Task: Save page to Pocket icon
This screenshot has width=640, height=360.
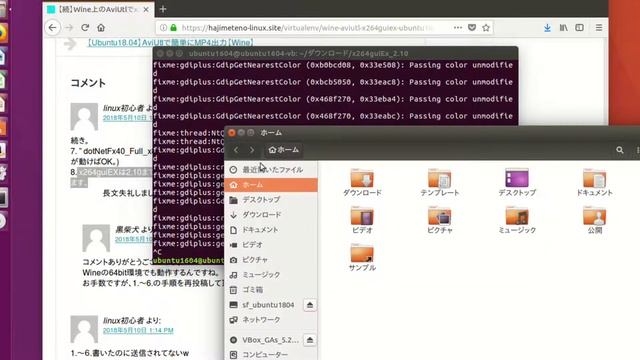Action: point(472,28)
